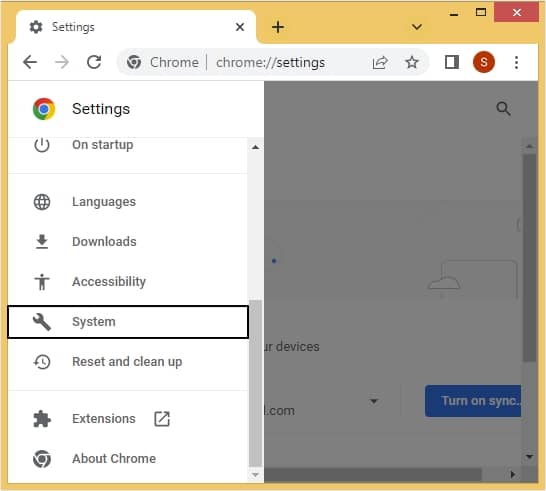Click the Languages globe icon
Image resolution: width=546 pixels, height=491 pixels.
tap(42, 202)
